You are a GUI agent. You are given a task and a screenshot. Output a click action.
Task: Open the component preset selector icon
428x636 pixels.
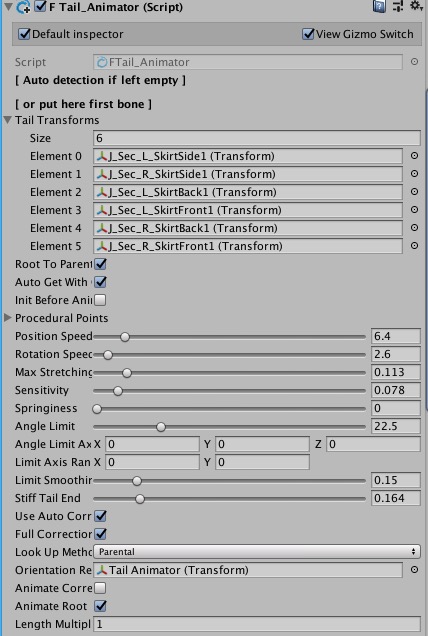(398, 6)
